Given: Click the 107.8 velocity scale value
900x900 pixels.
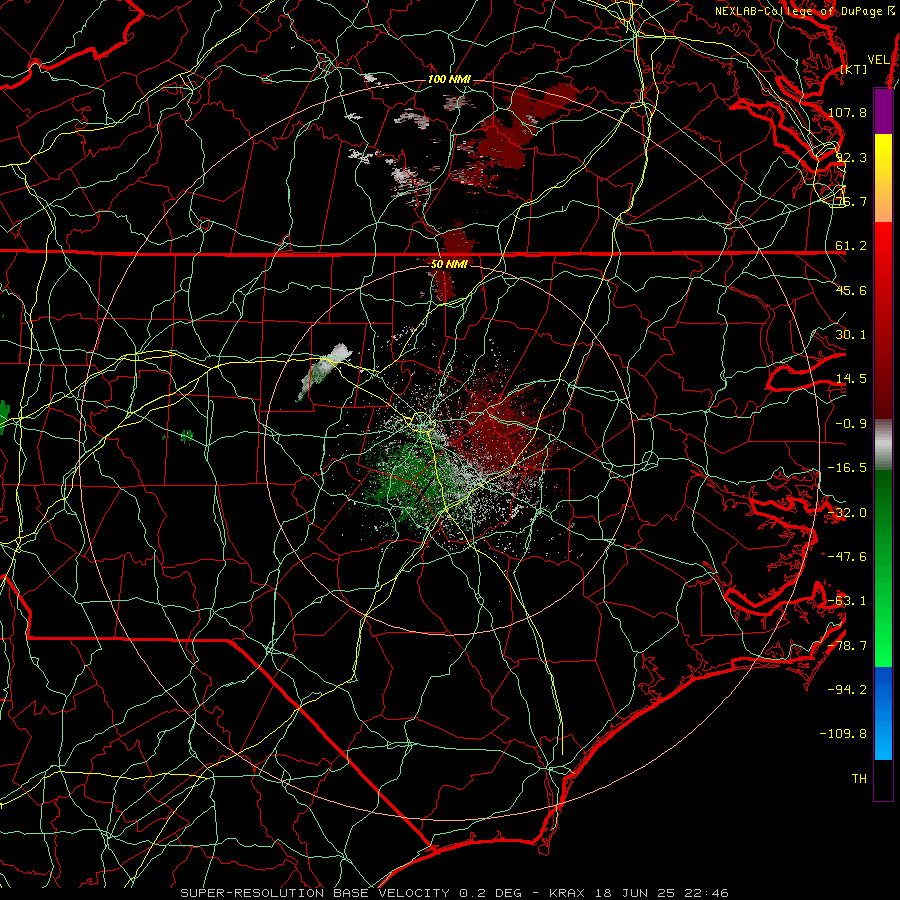Looking at the screenshot, I should click(847, 112).
